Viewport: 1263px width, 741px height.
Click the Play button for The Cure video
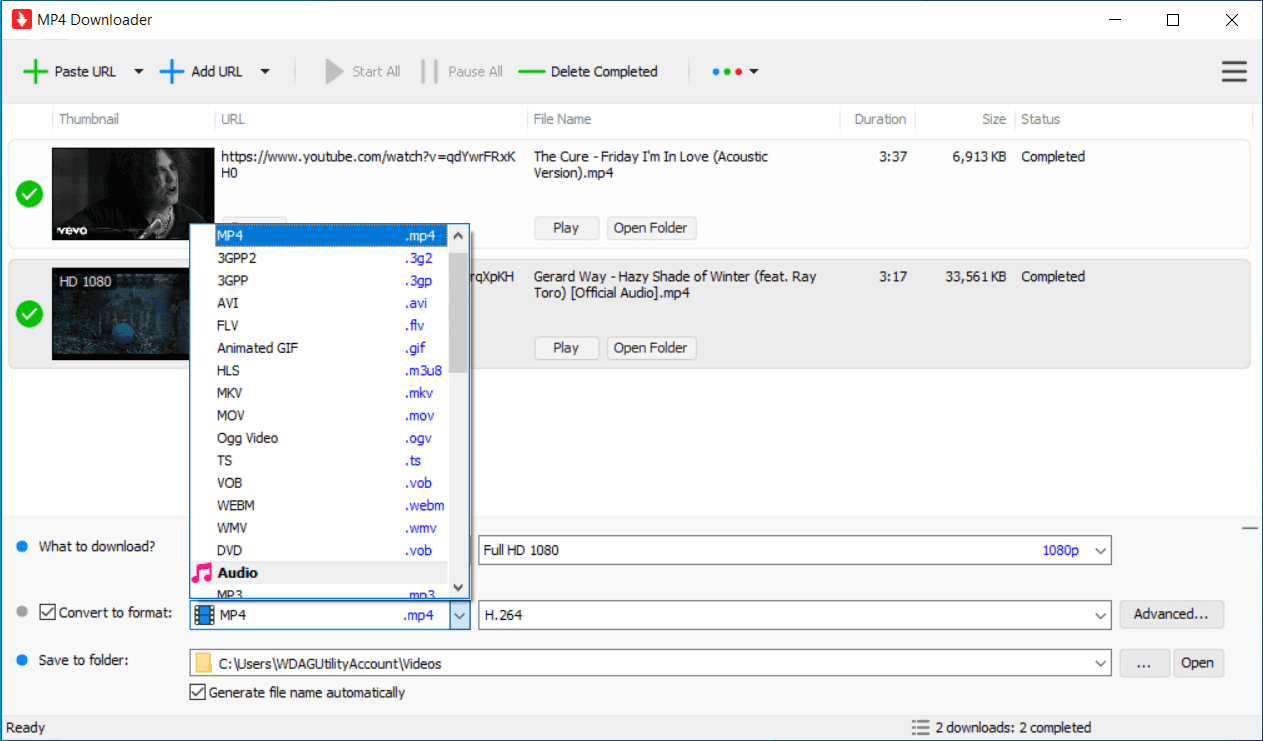click(x=566, y=228)
